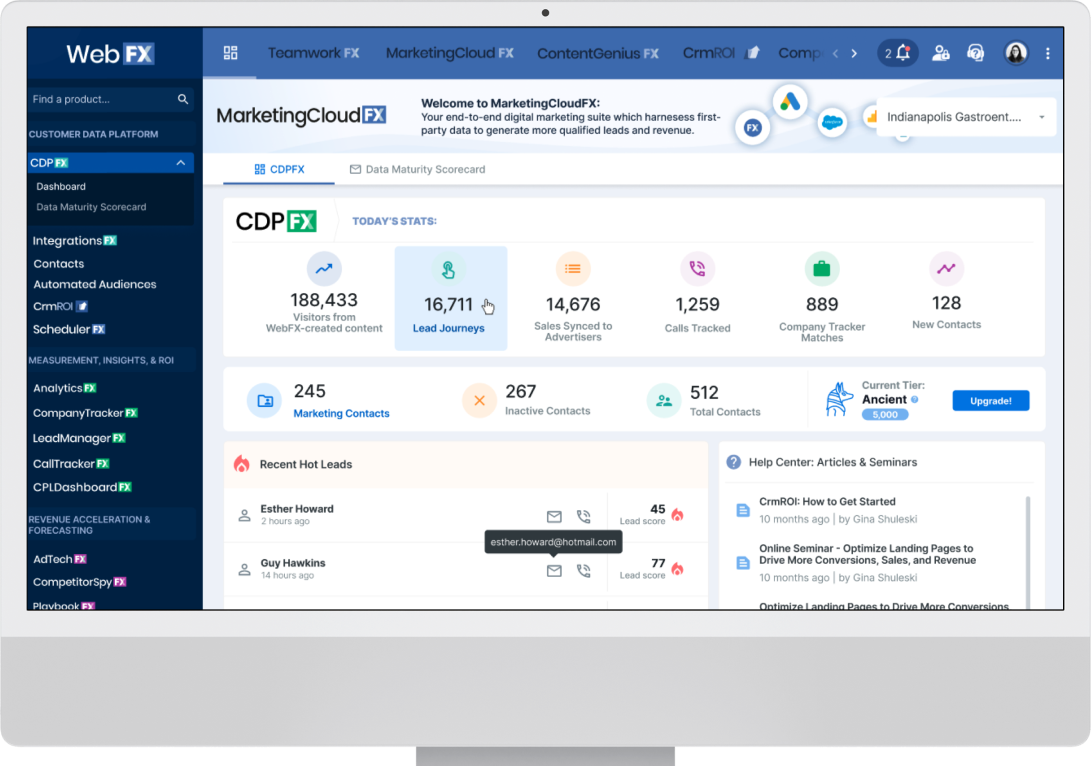Open the apps grid icon in top bar

(x=230, y=53)
